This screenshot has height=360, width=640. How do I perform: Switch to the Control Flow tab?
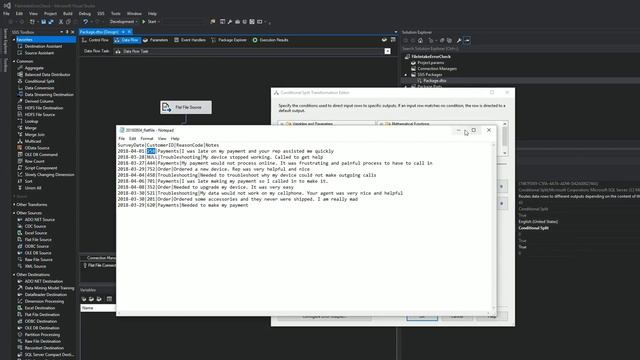(x=95, y=40)
